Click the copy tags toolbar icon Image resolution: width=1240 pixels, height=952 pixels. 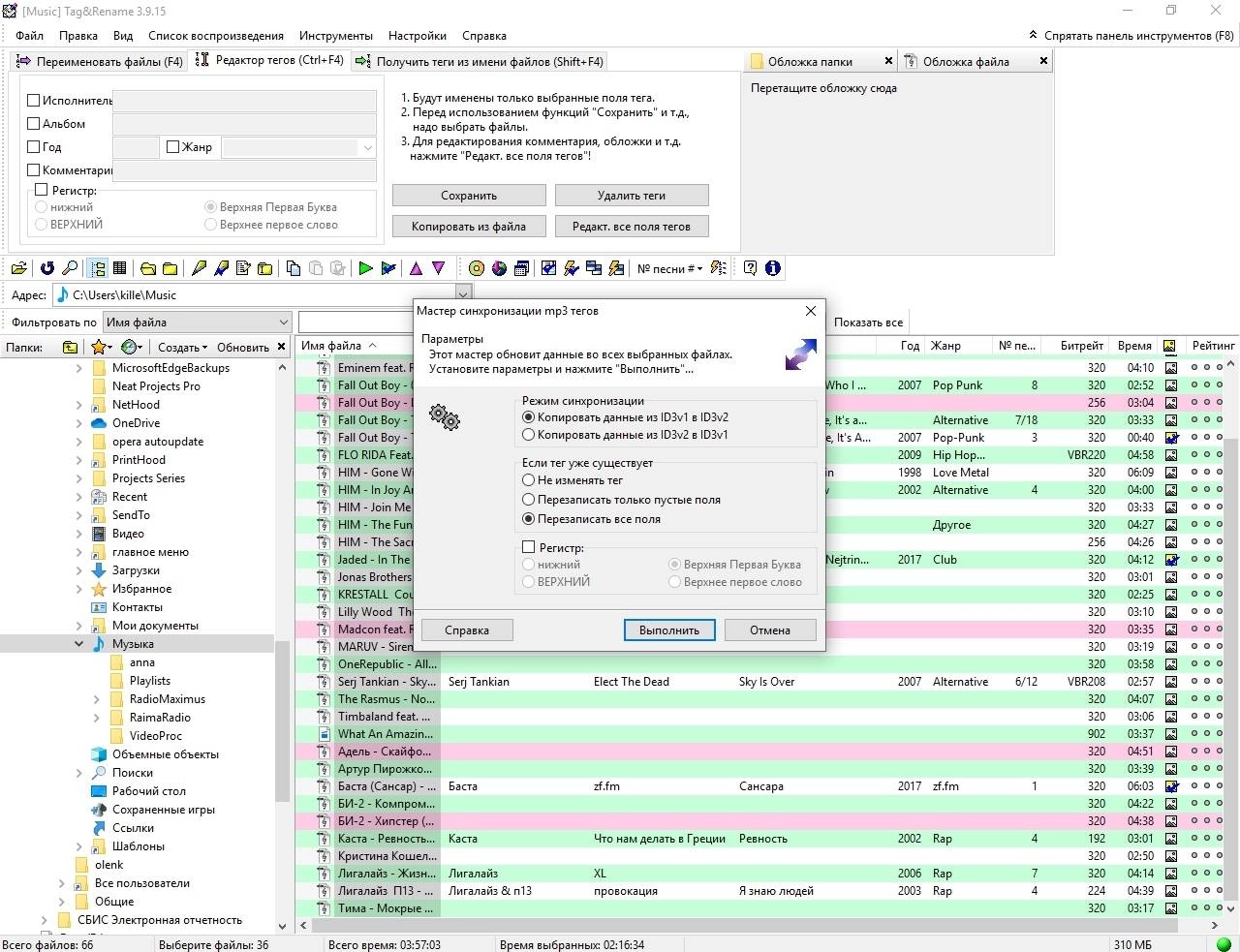(x=293, y=268)
